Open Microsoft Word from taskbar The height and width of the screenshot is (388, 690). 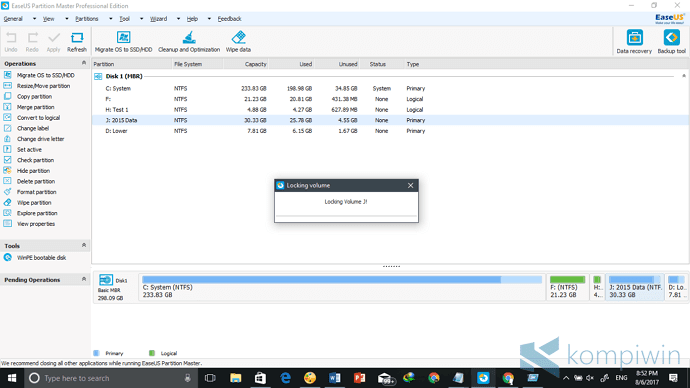(x=334, y=378)
